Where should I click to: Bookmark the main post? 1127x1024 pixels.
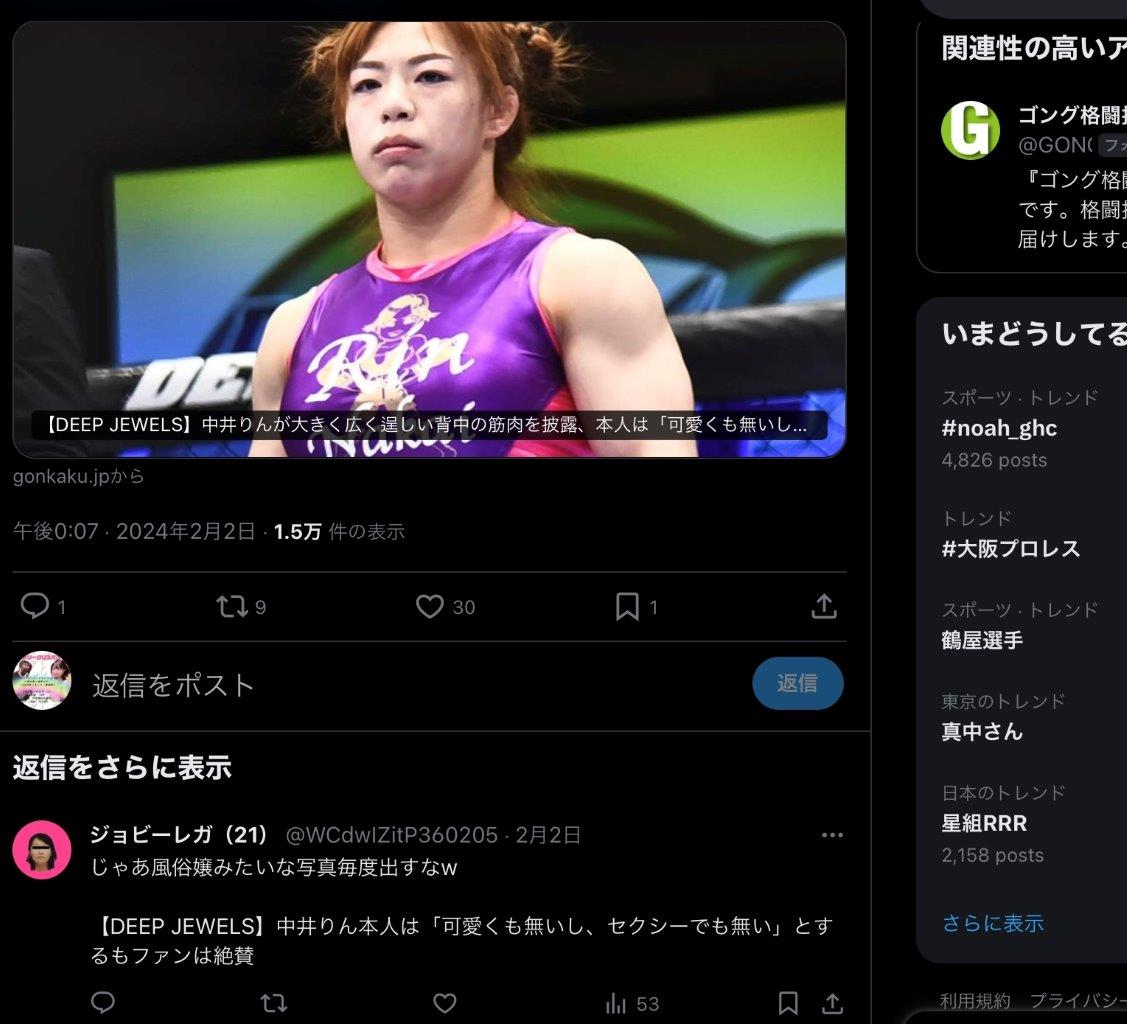click(627, 606)
